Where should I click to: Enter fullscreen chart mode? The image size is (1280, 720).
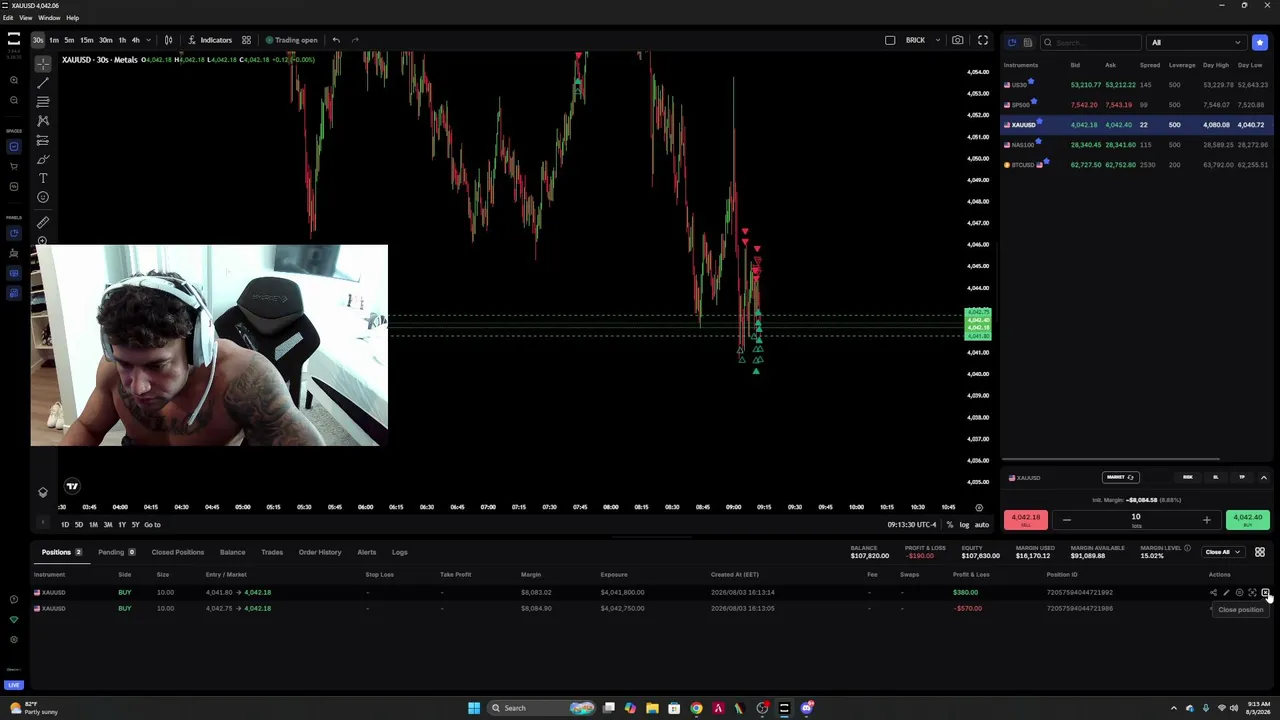click(x=983, y=40)
